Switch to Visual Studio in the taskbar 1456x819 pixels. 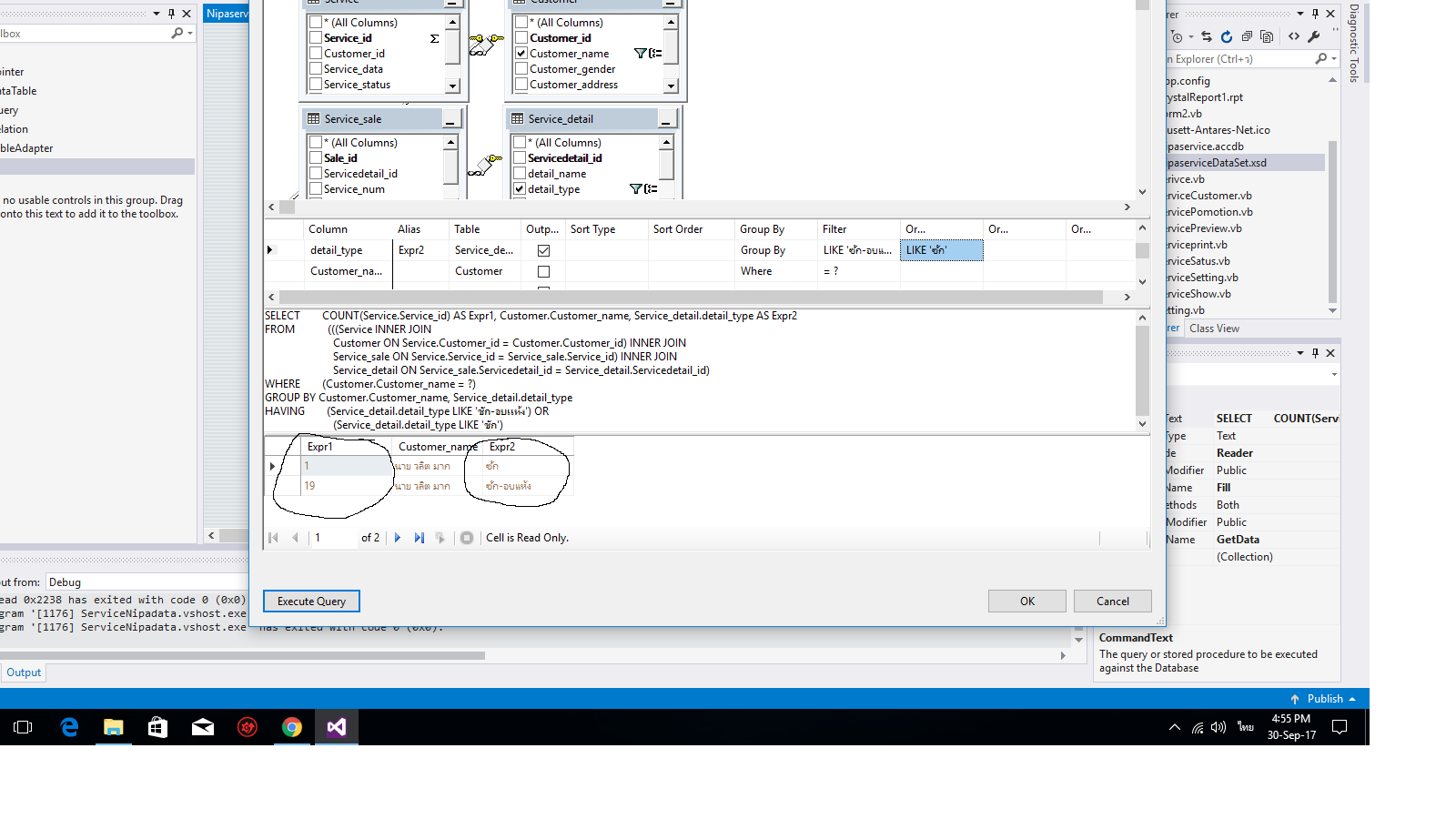click(337, 727)
